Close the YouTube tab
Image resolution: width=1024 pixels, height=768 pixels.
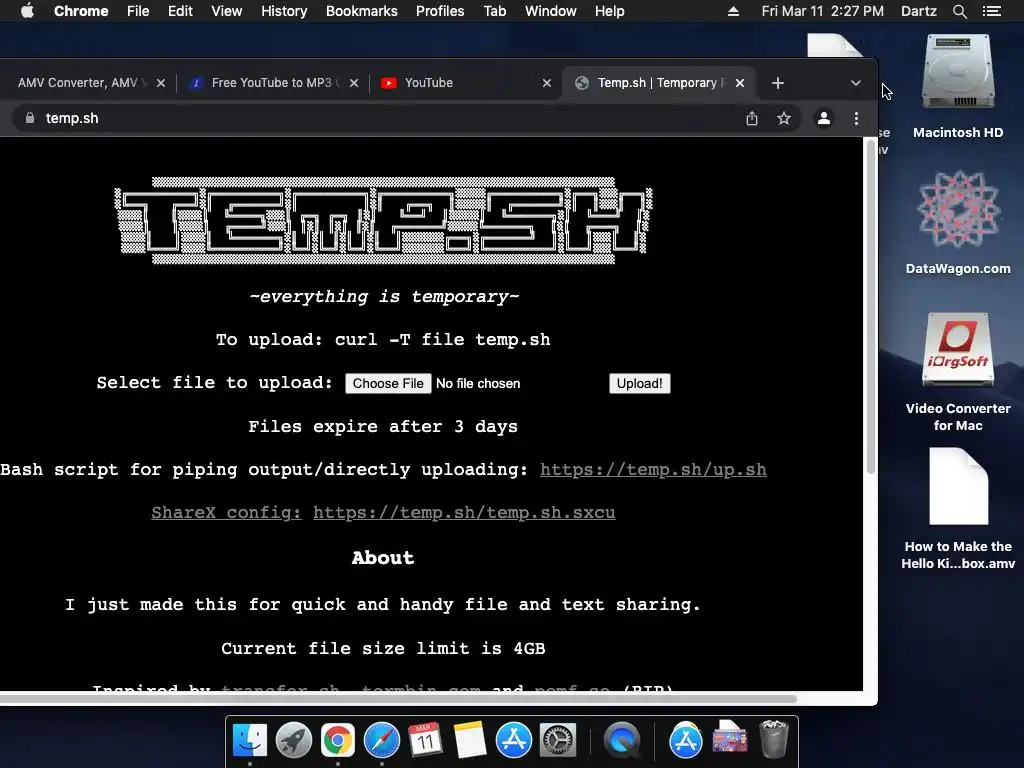coord(547,83)
